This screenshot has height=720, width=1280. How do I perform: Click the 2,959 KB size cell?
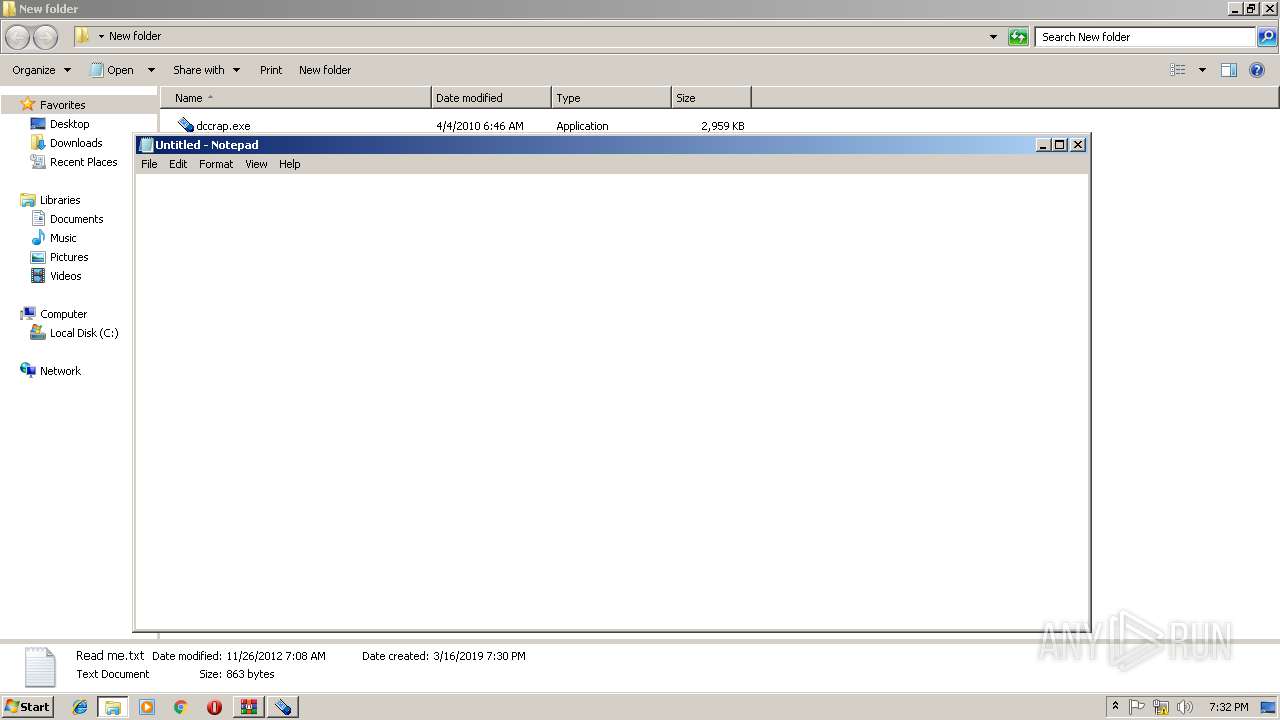(722, 126)
